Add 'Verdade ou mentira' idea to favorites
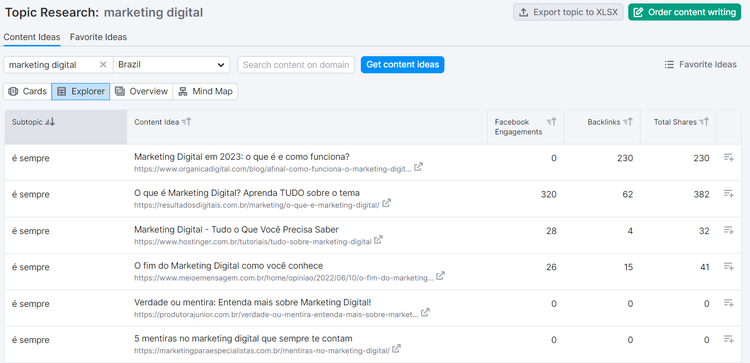 (728, 303)
